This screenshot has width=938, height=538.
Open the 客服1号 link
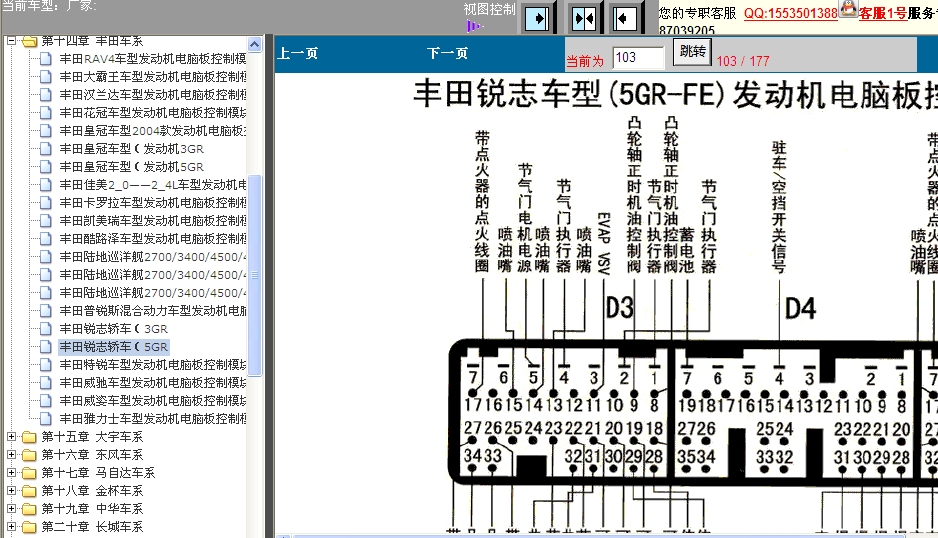882,13
